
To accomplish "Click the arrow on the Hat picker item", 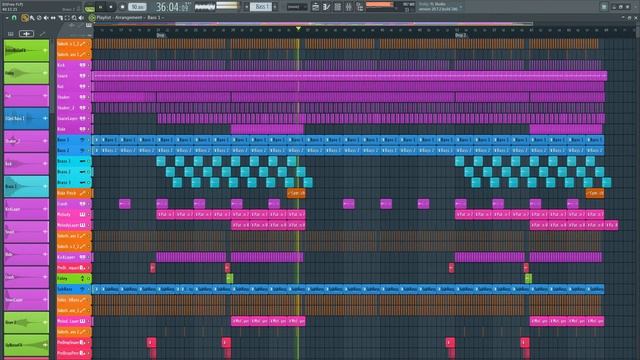I will [x=45, y=96].
